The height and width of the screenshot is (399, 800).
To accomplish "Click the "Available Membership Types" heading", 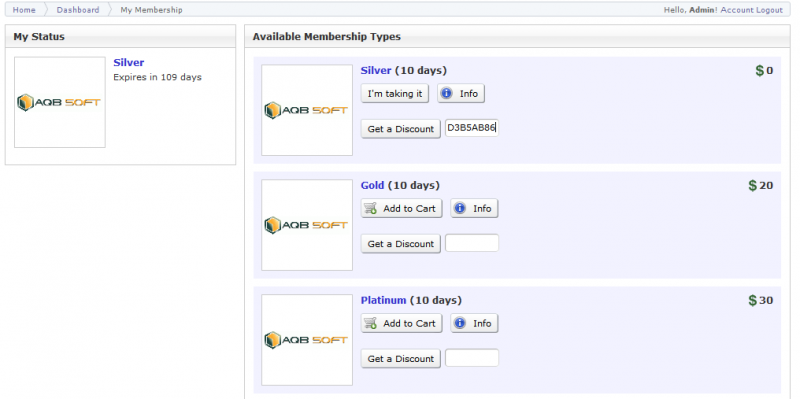I will (x=327, y=37).
